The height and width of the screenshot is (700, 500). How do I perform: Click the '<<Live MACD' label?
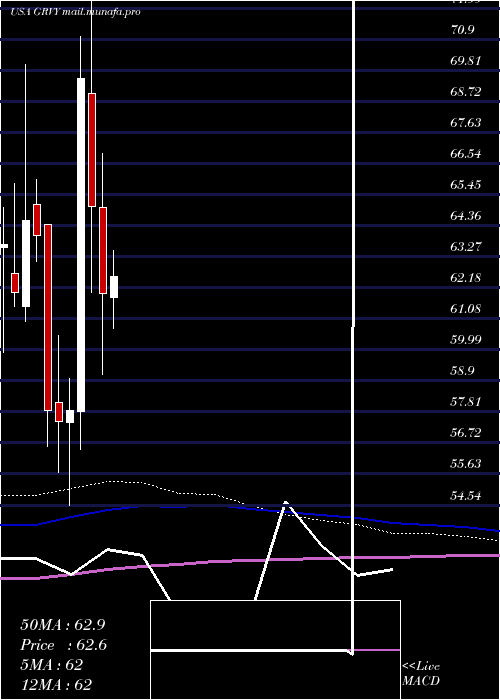(x=421, y=674)
